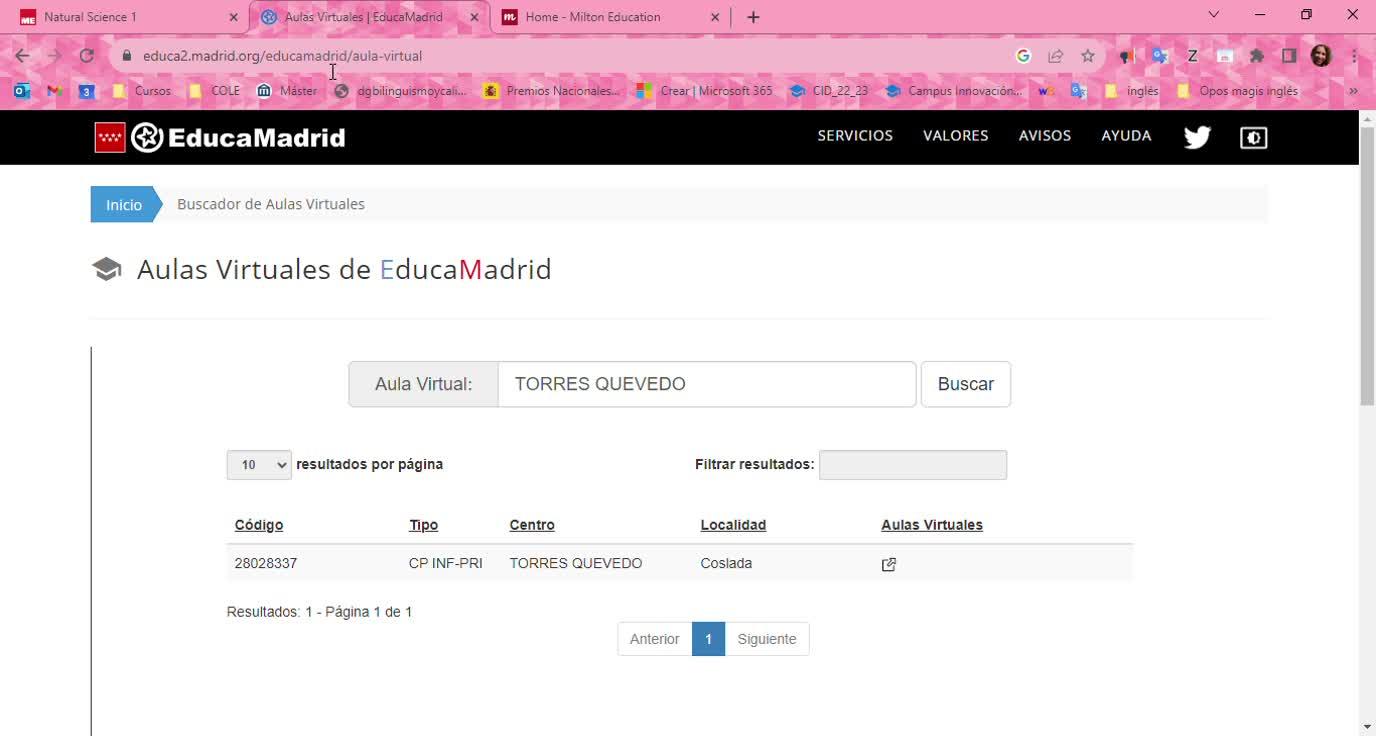Open the dgbilinguismoycali bookmark
Screen dimensions: 1376x736
coord(400,91)
